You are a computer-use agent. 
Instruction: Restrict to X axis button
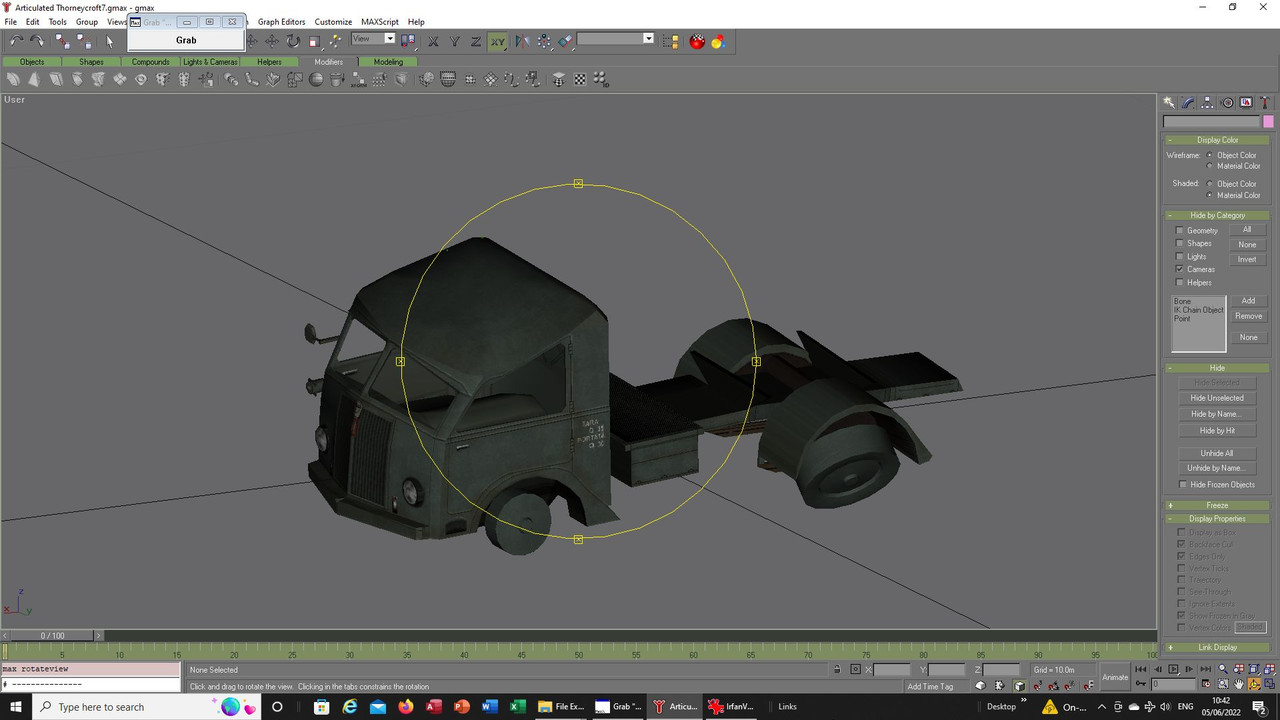[x=433, y=41]
